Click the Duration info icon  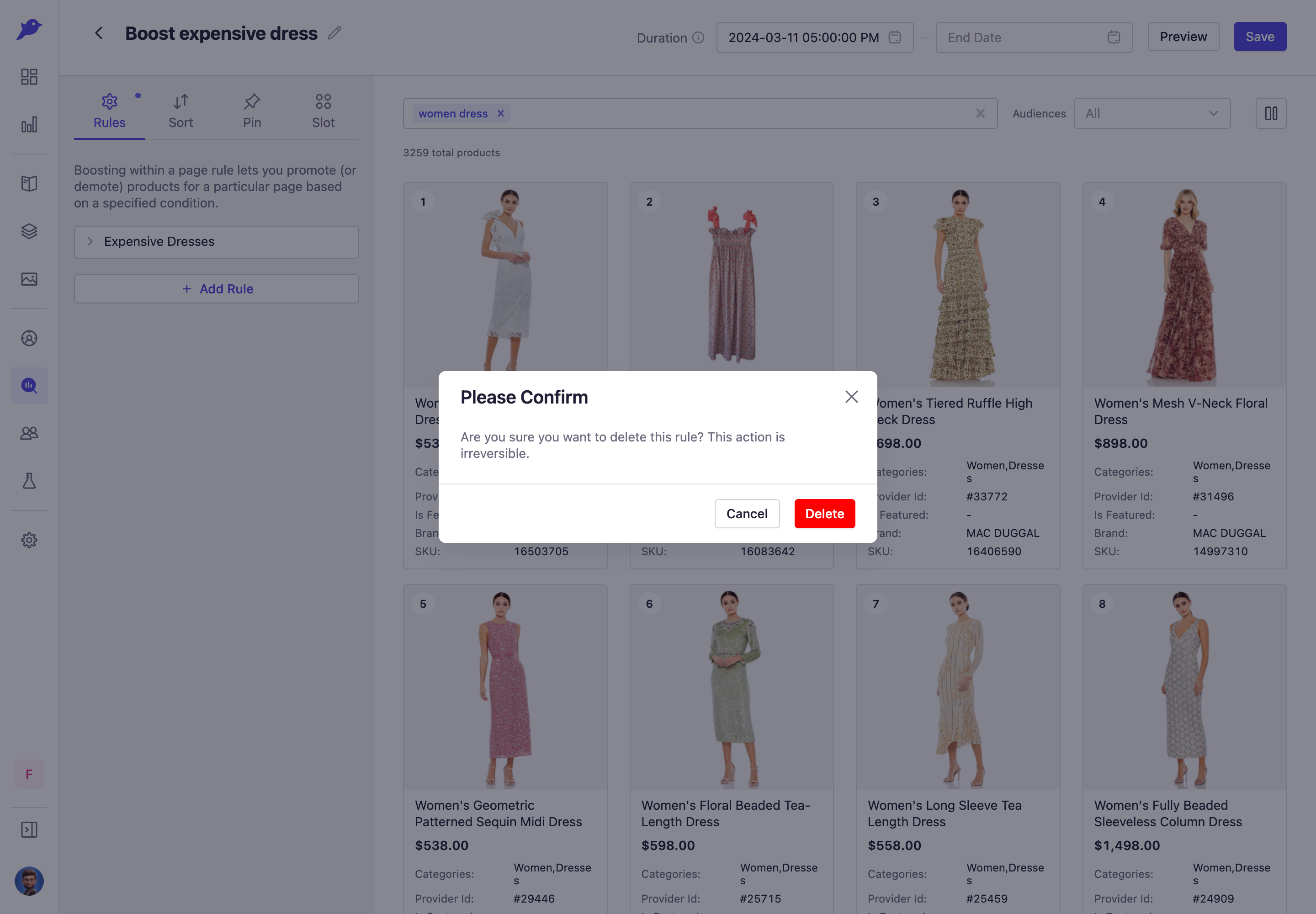(x=698, y=38)
